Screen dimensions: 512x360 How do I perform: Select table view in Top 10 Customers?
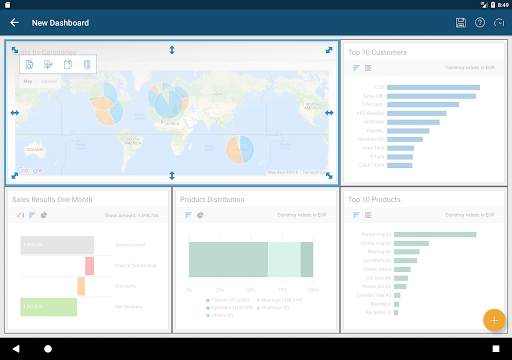(x=368, y=68)
